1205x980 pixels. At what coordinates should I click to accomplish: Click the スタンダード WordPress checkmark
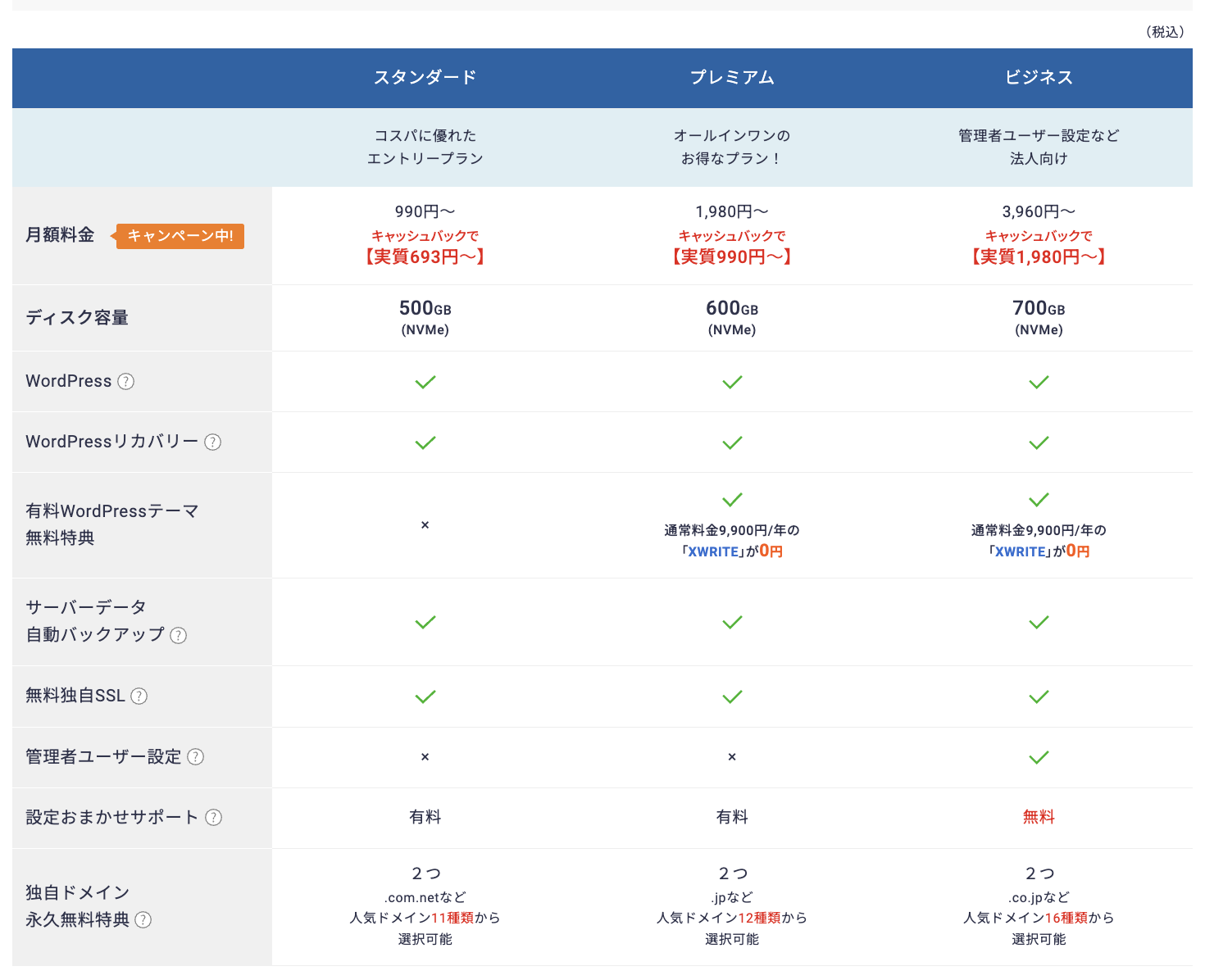pos(425,382)
